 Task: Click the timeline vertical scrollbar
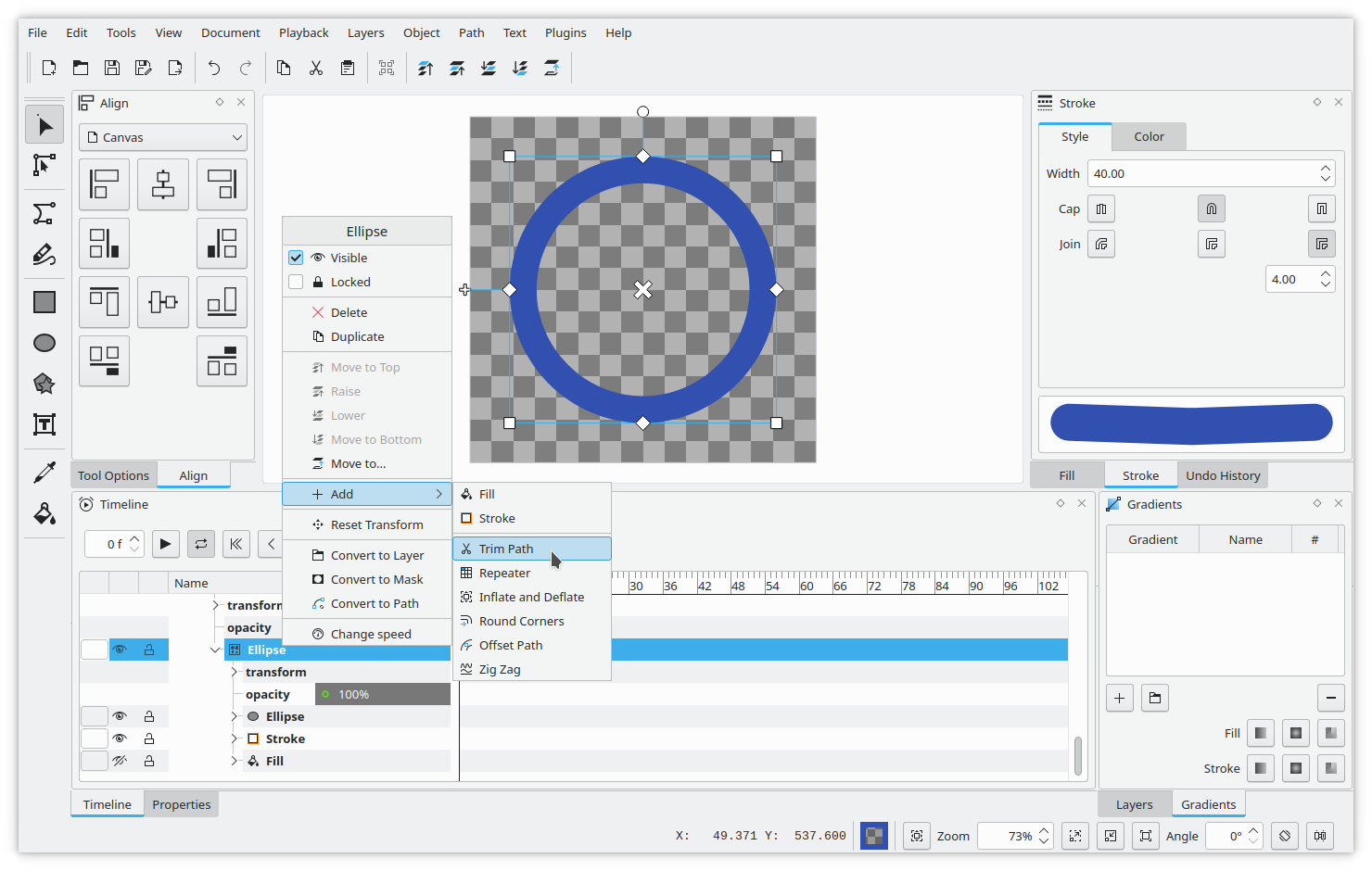(1078, 756)
